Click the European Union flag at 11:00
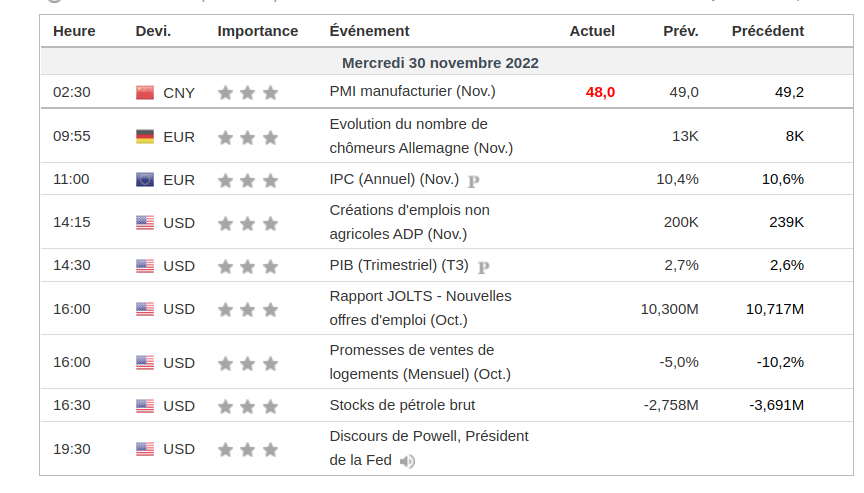Screen dimensions: 864x493 point(145,180)
